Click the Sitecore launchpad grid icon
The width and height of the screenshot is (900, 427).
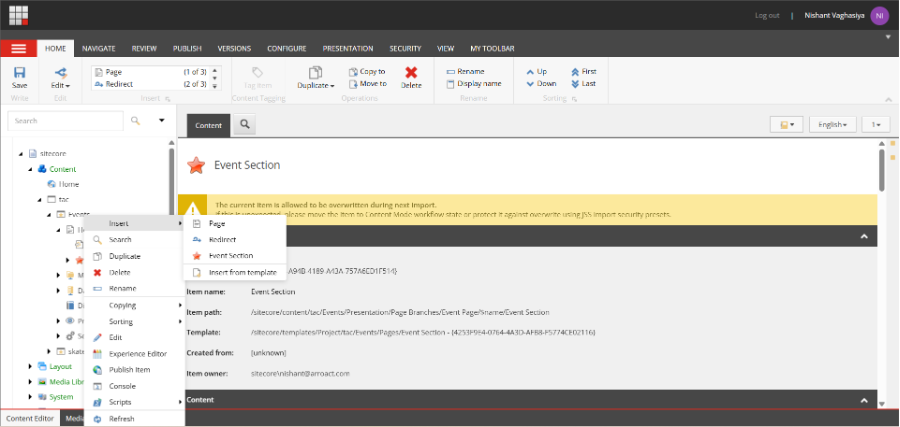(x=19, y=15)
